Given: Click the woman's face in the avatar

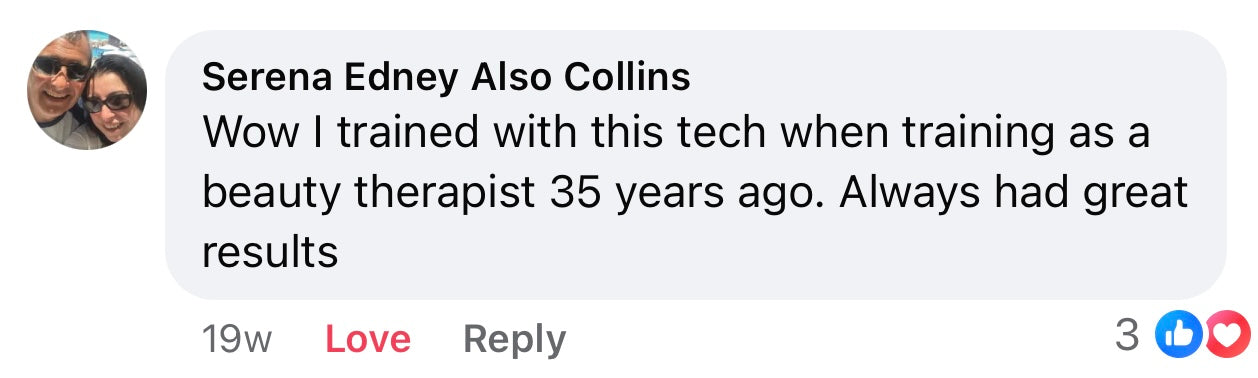Looking at the screenshot, I should tap(108, 100).
